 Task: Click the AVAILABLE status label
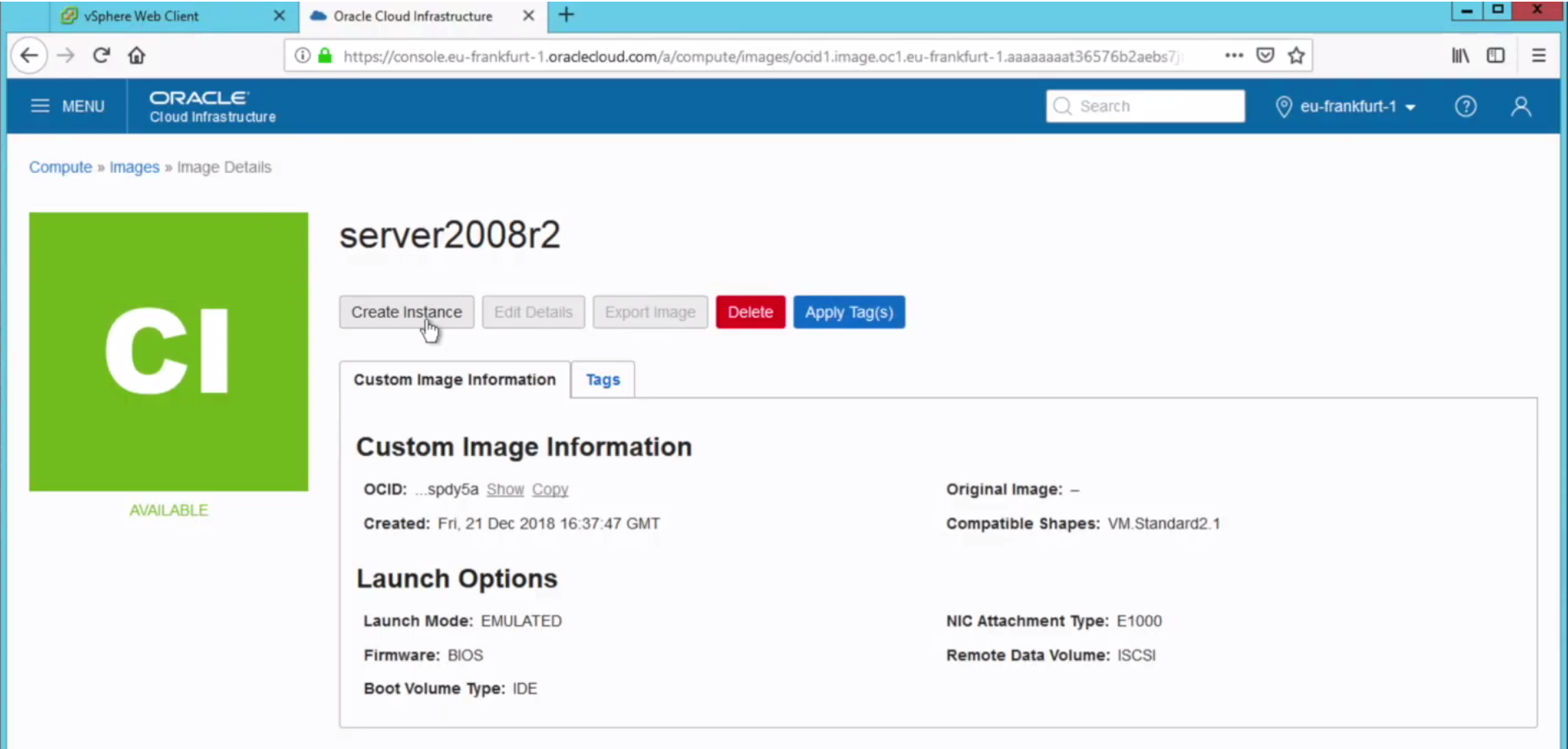coord(169,510)
